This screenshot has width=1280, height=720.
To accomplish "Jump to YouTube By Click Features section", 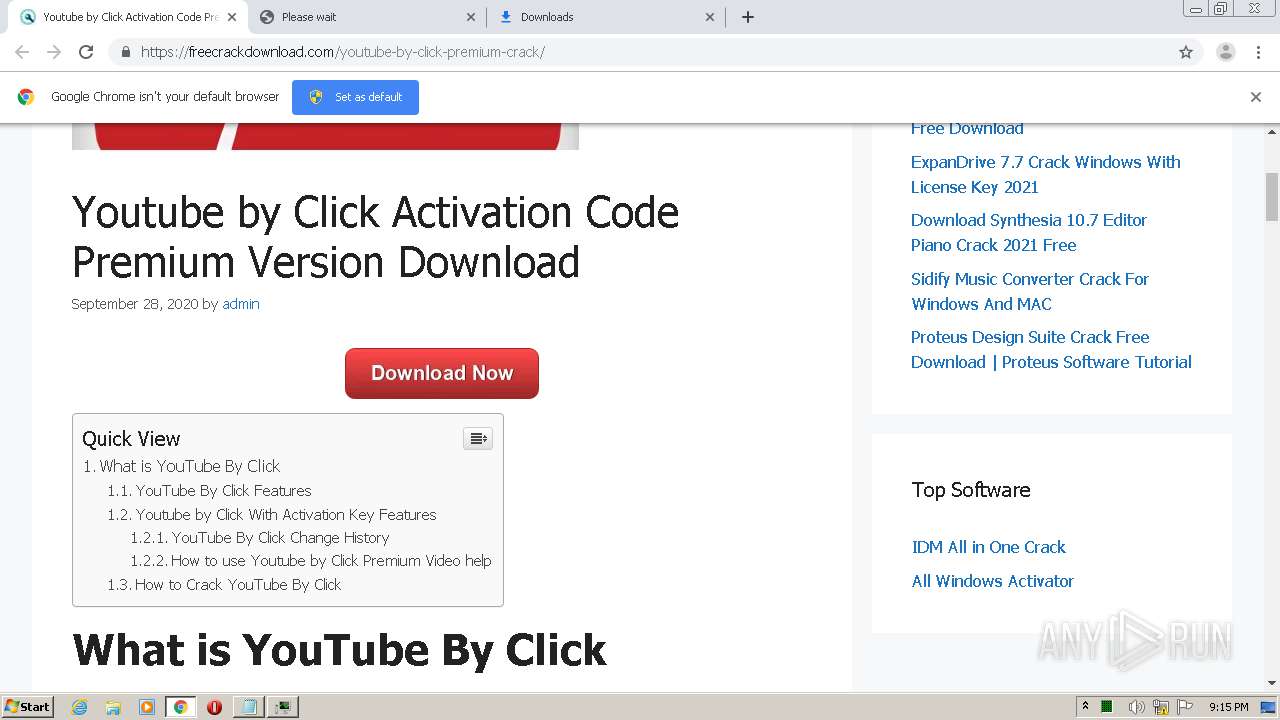I will pyautogui.click(x=223, y=491).
